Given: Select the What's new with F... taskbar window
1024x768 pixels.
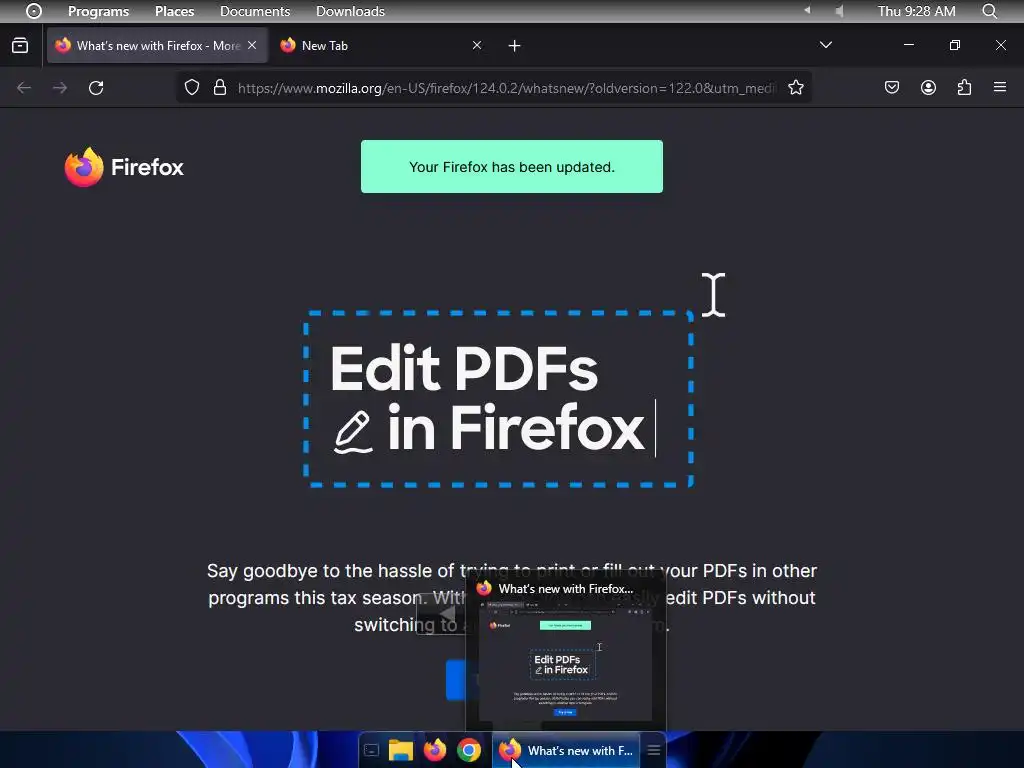Looking at the screenshot, I should tap(567, 750).
